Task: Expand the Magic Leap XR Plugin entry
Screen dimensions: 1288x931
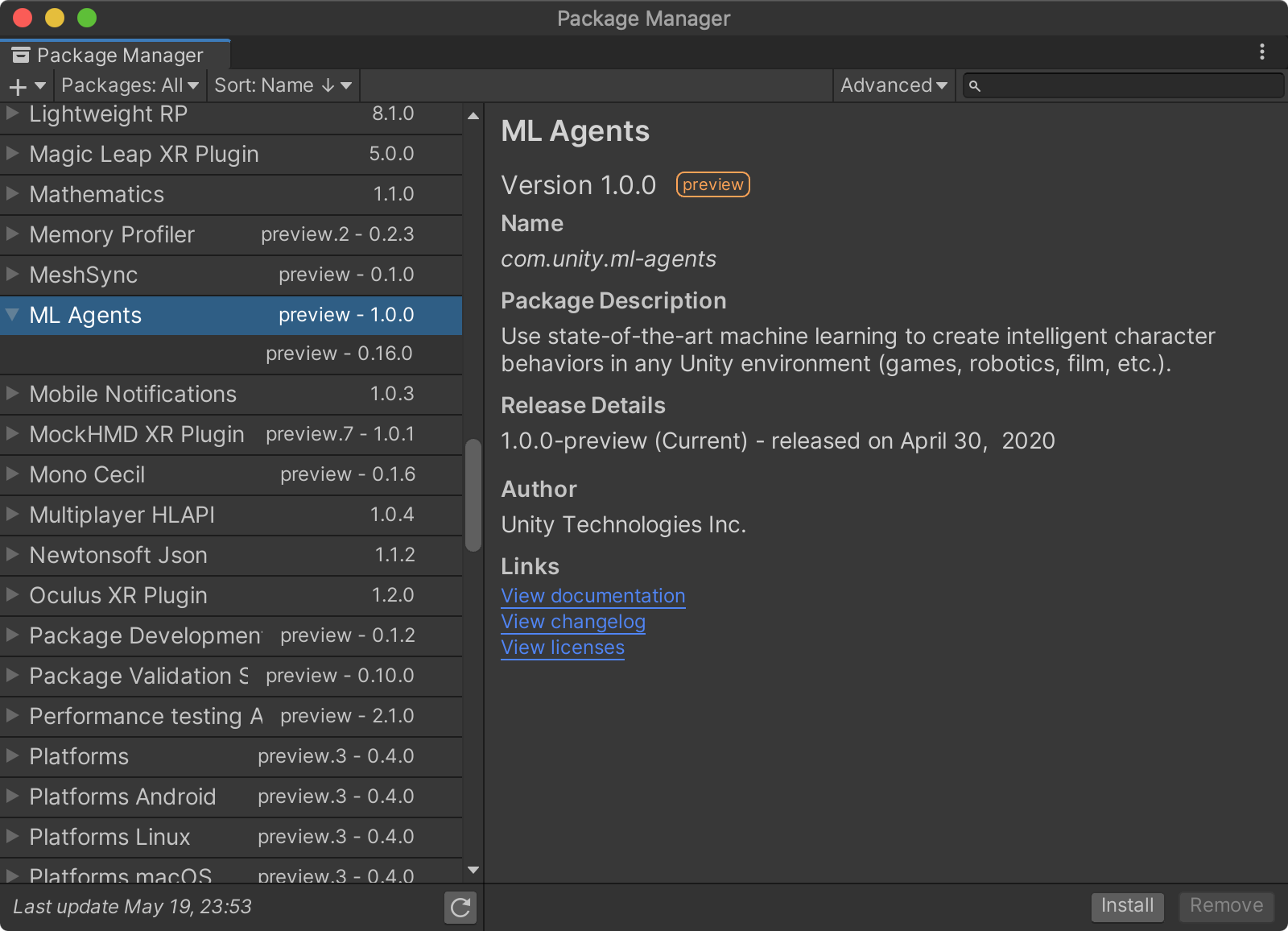Action: (x=12, y=153)
